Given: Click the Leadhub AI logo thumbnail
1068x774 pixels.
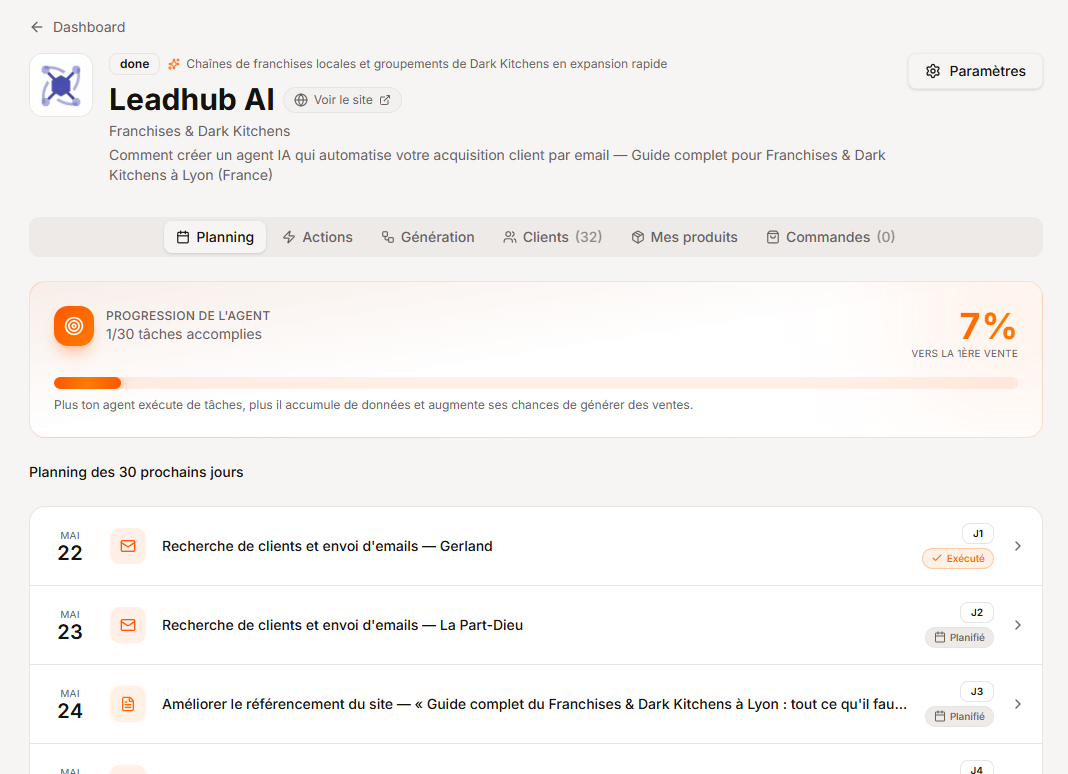Looking at the screenshot, I should tap(61, 85).
